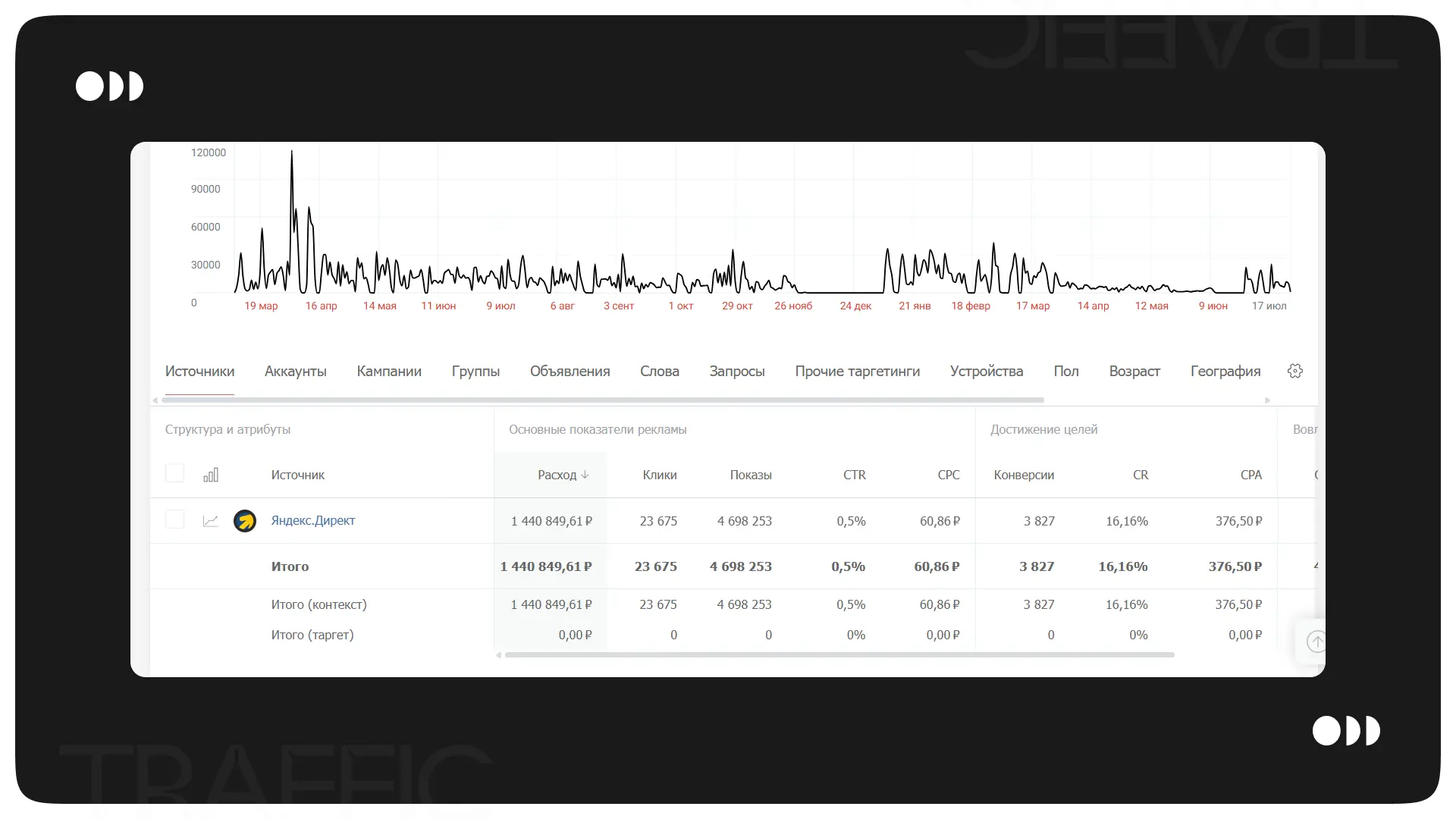Switch to the Кампании tab
1456x819 pixels.
[389, 372]
